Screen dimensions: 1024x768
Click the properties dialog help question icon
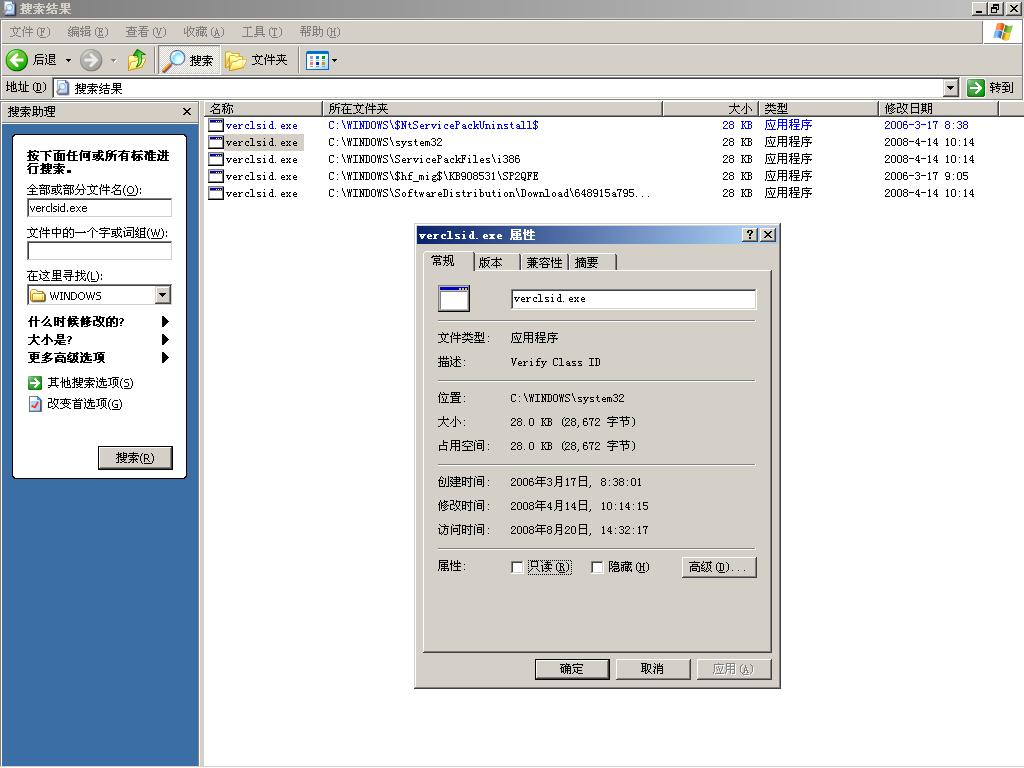[x=750, y=235]
